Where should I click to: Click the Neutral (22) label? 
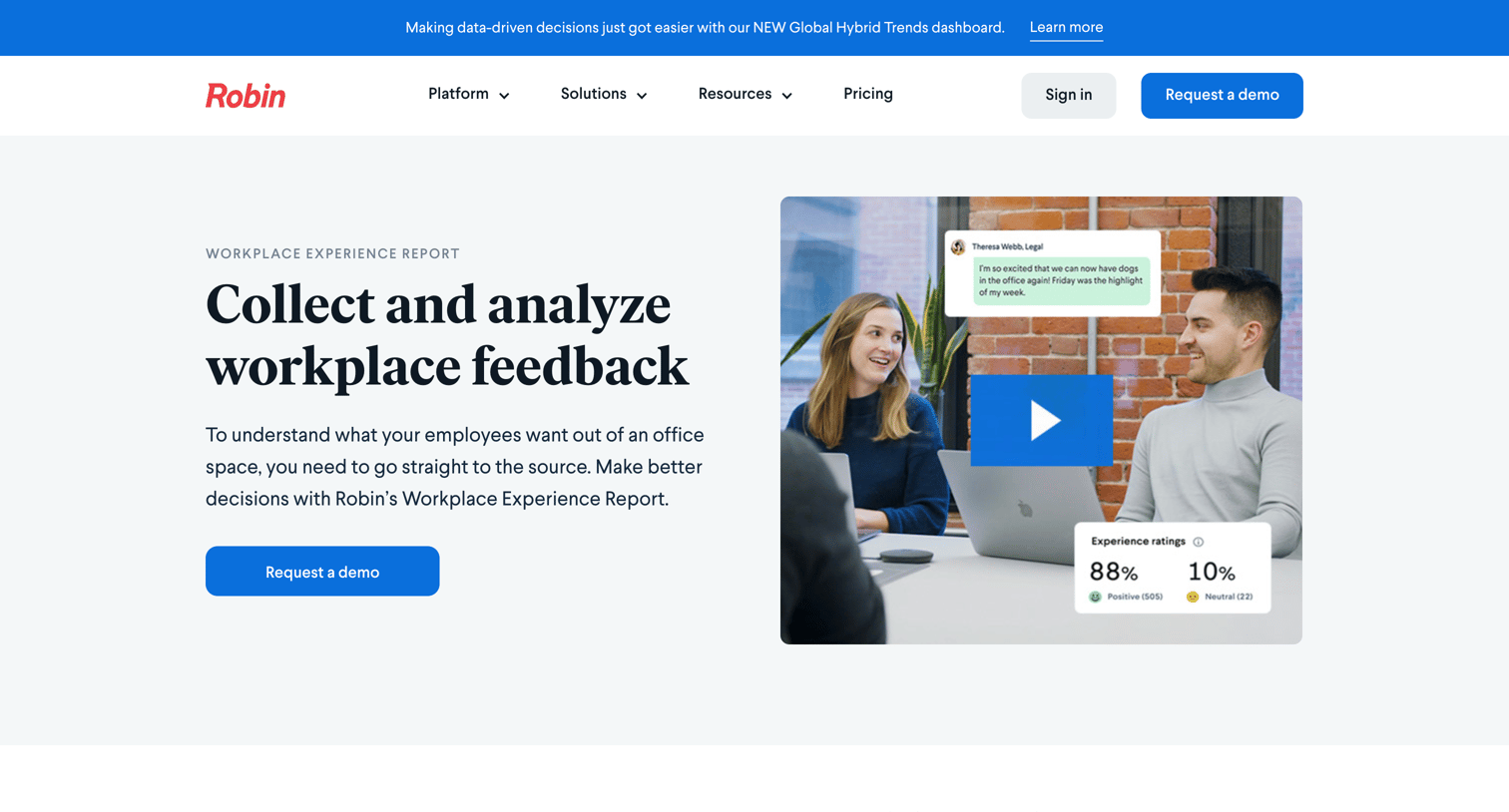pyautogui.click(x=1229, y=597)
